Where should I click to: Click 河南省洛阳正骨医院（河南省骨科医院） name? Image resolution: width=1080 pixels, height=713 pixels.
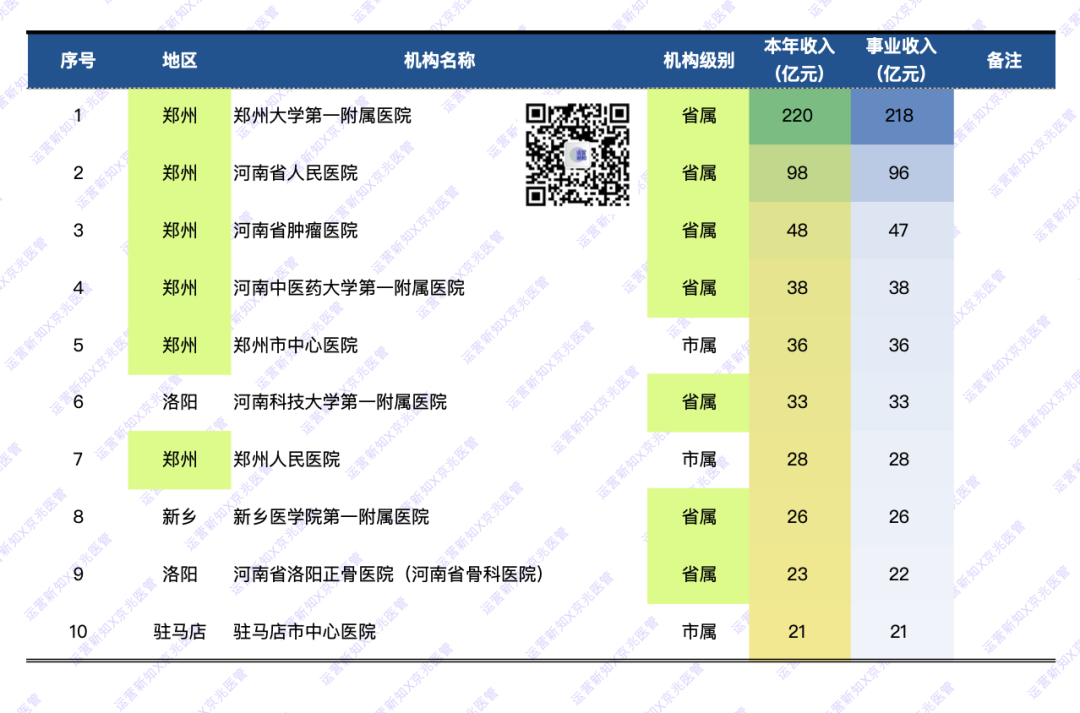(388, 574)
